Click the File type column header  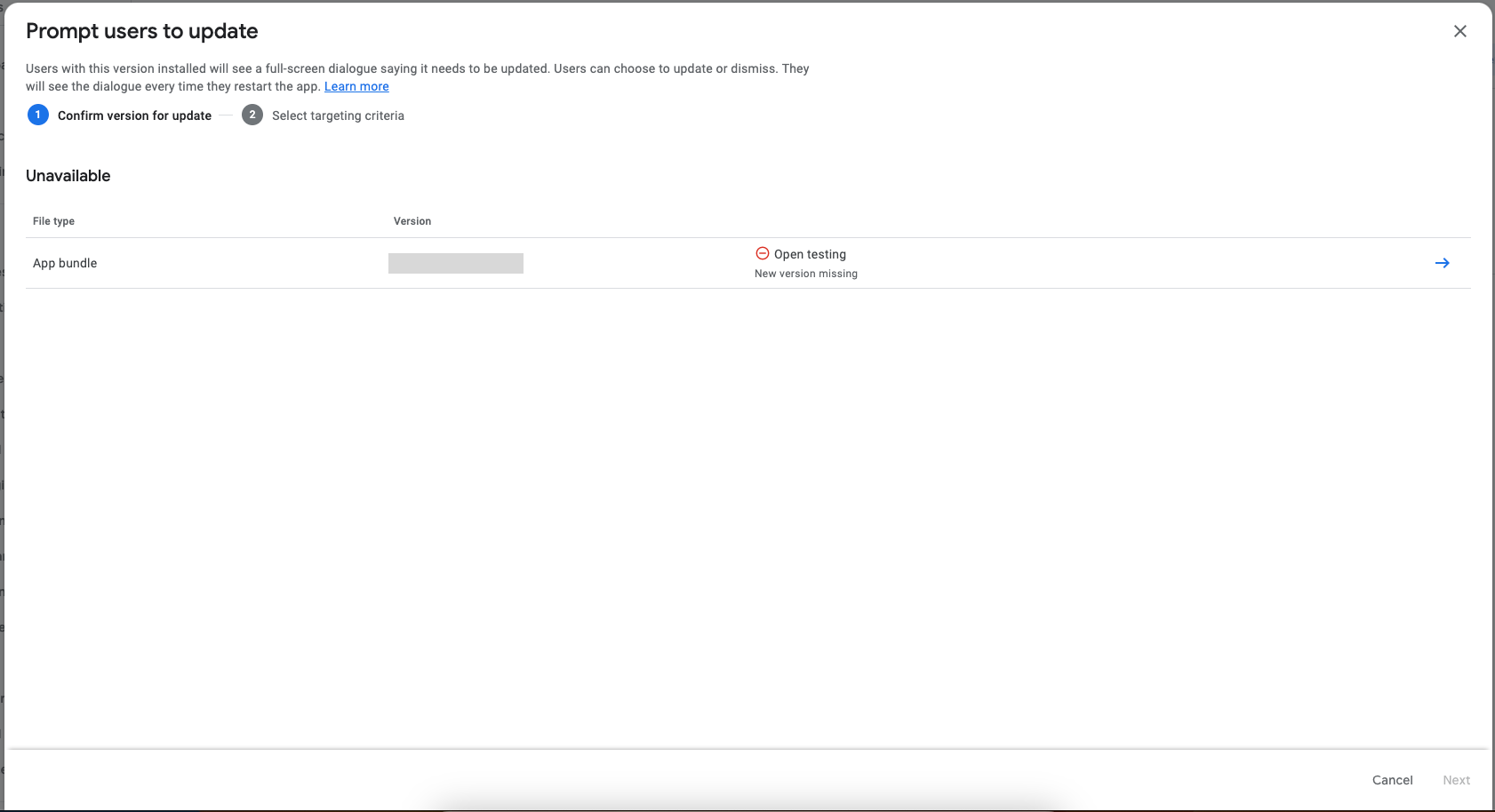pyautogui.click(x=53, y=220)
